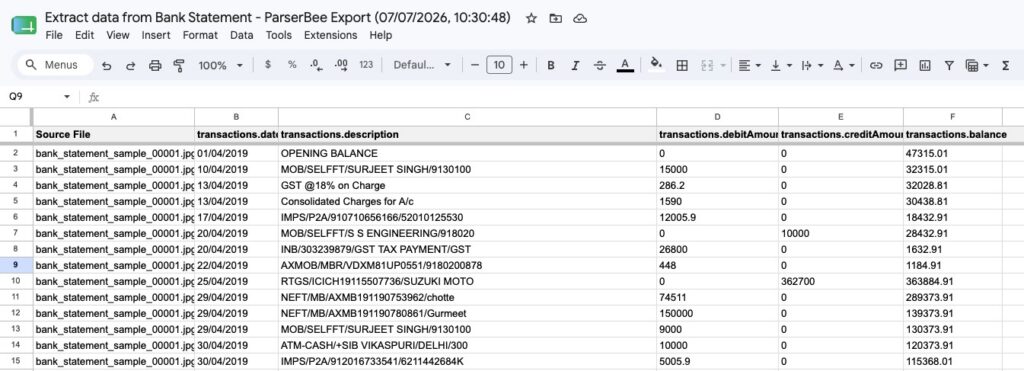This screenshot has width=1024, height=371.
Task: Open vertical align dropdown
Action: (x=781, y=65)
